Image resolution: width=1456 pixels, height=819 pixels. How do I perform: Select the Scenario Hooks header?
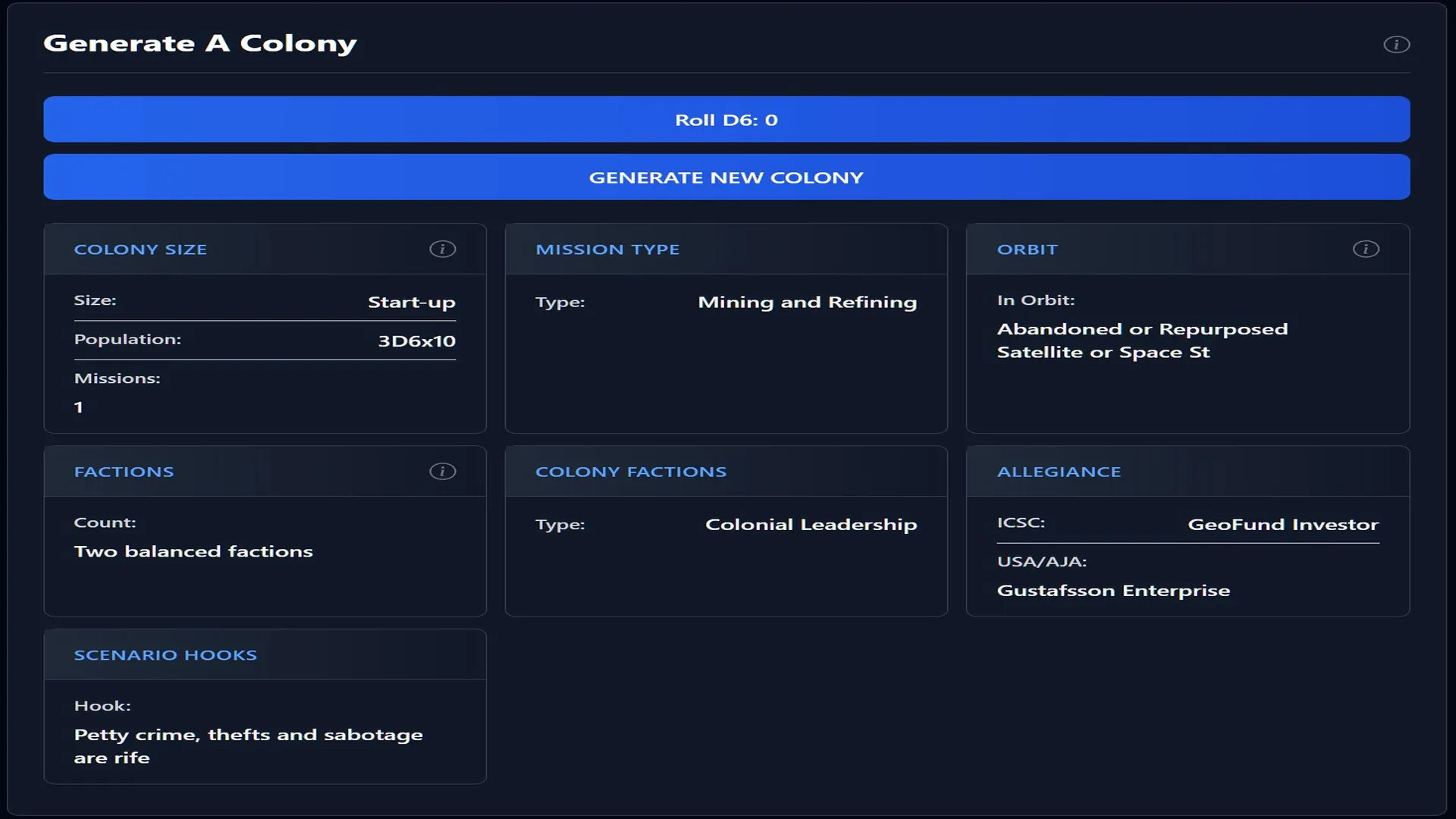tap(165, 655)
